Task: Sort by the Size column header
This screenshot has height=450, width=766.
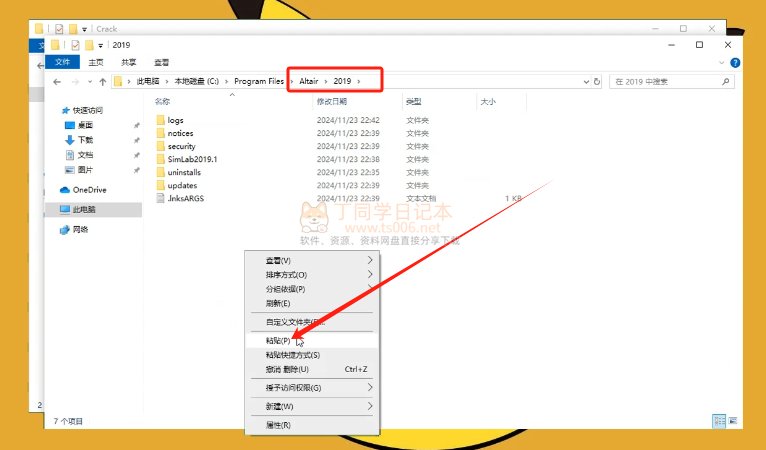Action: (488, 102)
